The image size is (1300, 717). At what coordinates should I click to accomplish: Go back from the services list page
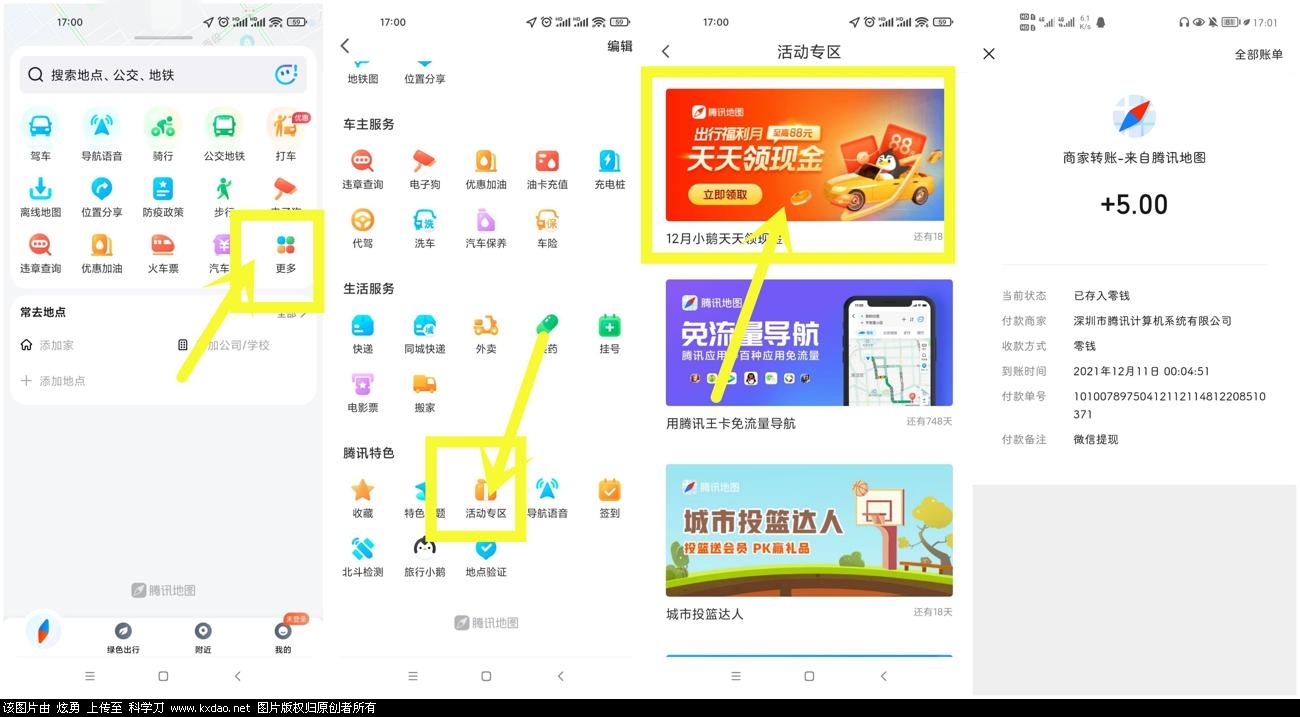[345, 46]
